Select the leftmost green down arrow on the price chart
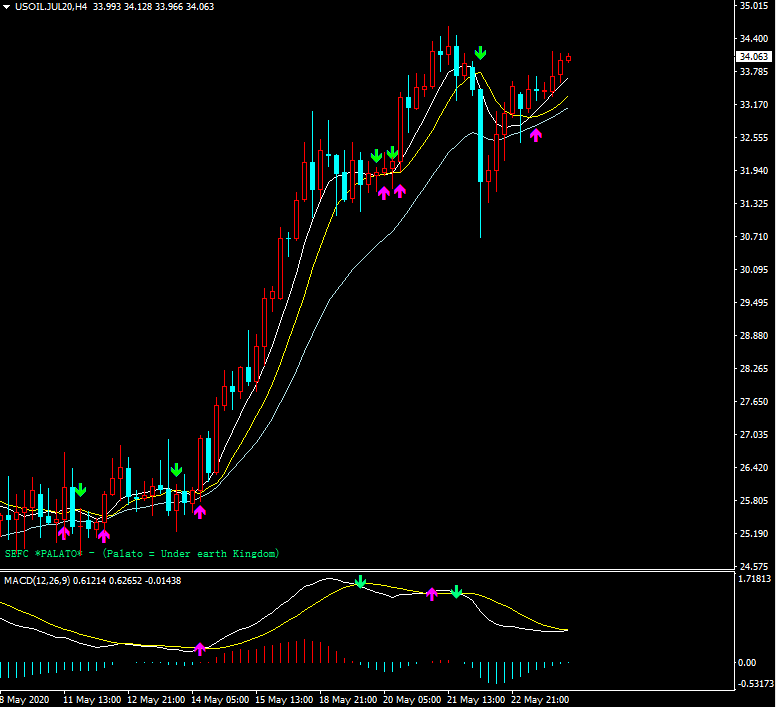The width and height of the screenshot is (776, 707). pyautogui.click(x=80, y=490)
